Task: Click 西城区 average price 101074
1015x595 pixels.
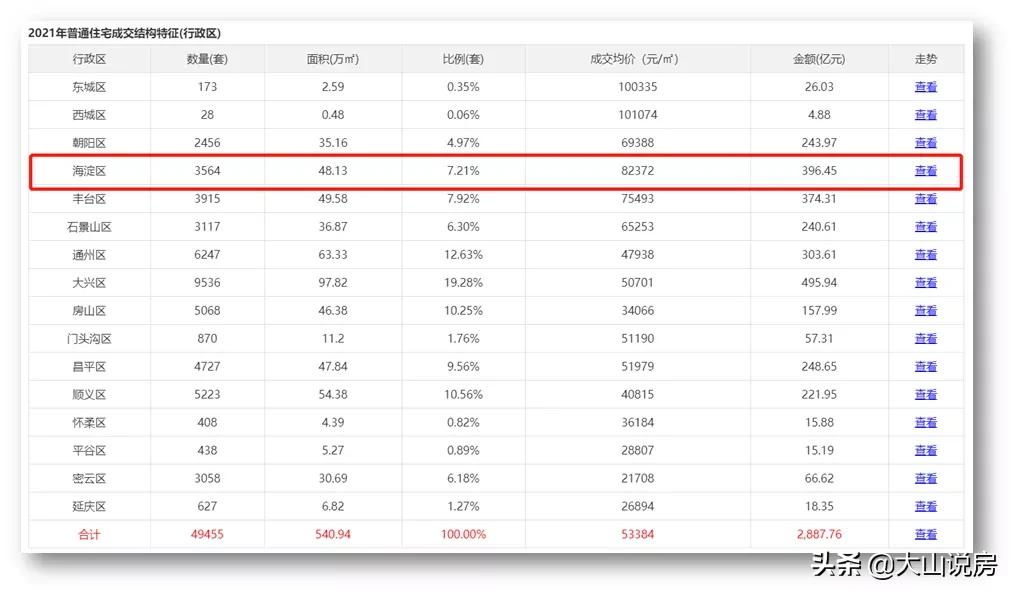Action: click(x=638, y=115)
